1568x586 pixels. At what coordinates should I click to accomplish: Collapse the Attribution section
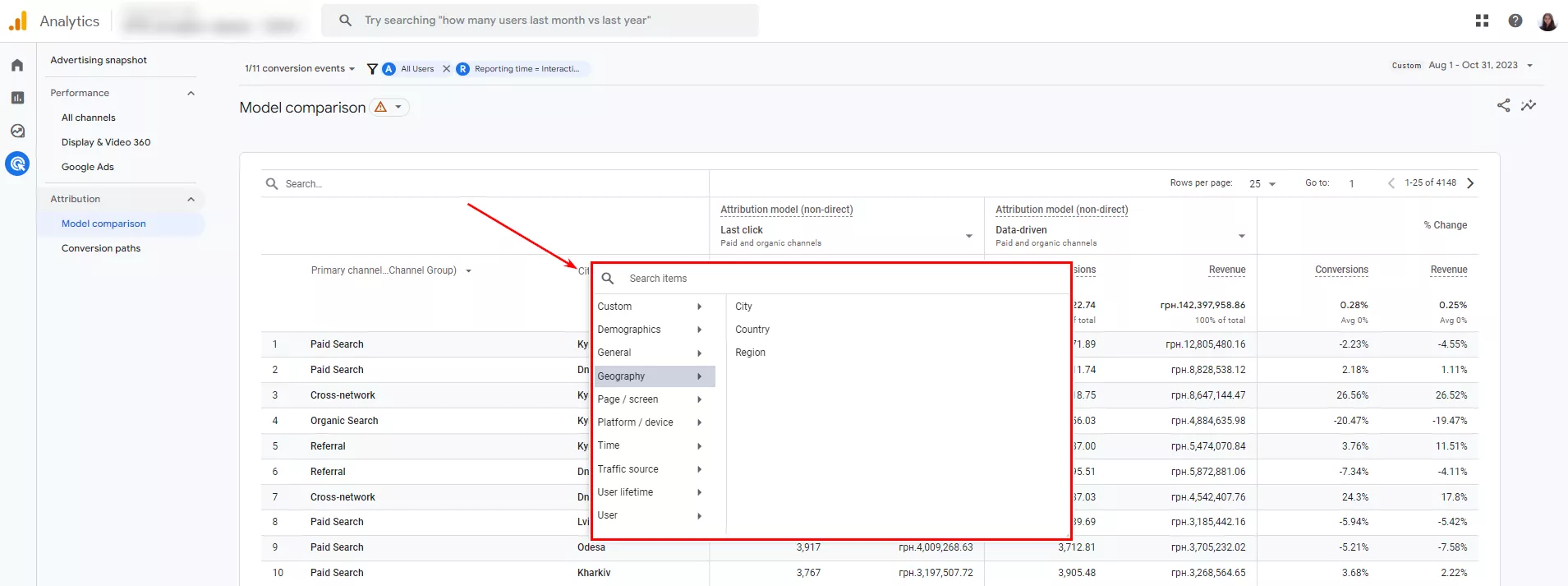coord(191,199)
